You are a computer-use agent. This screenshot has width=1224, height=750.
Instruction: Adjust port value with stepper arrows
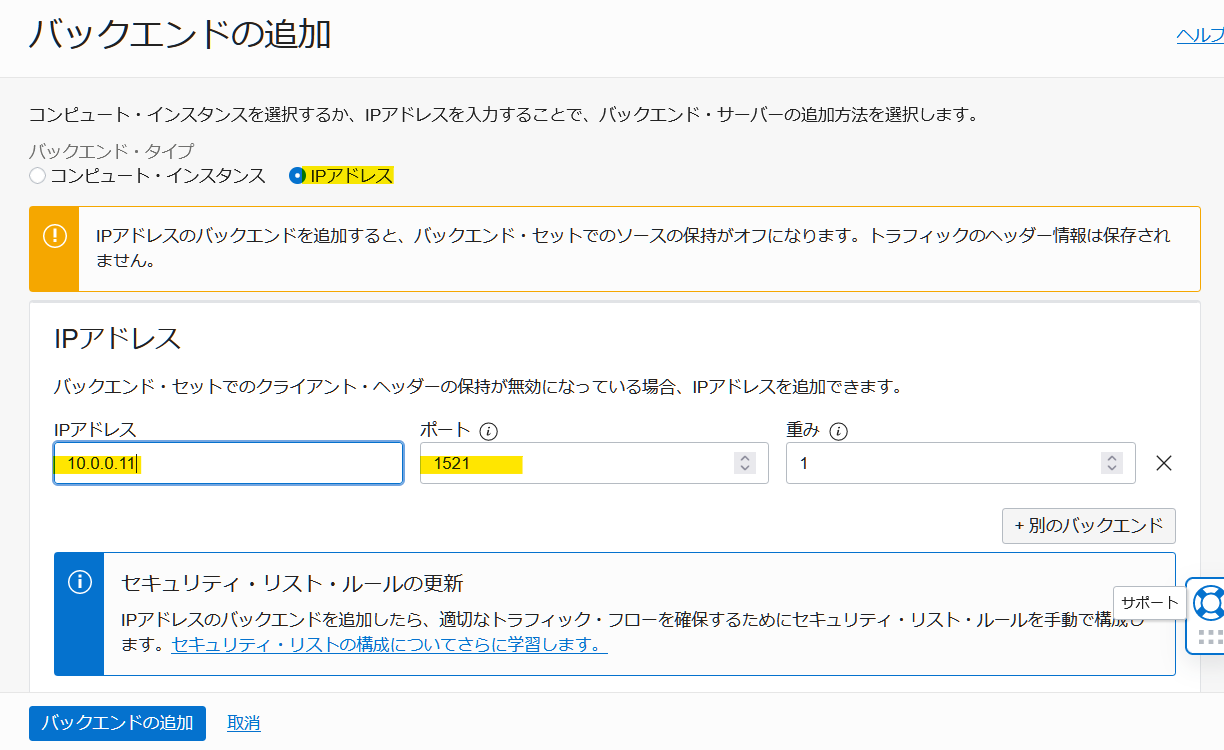coord(744,463)
